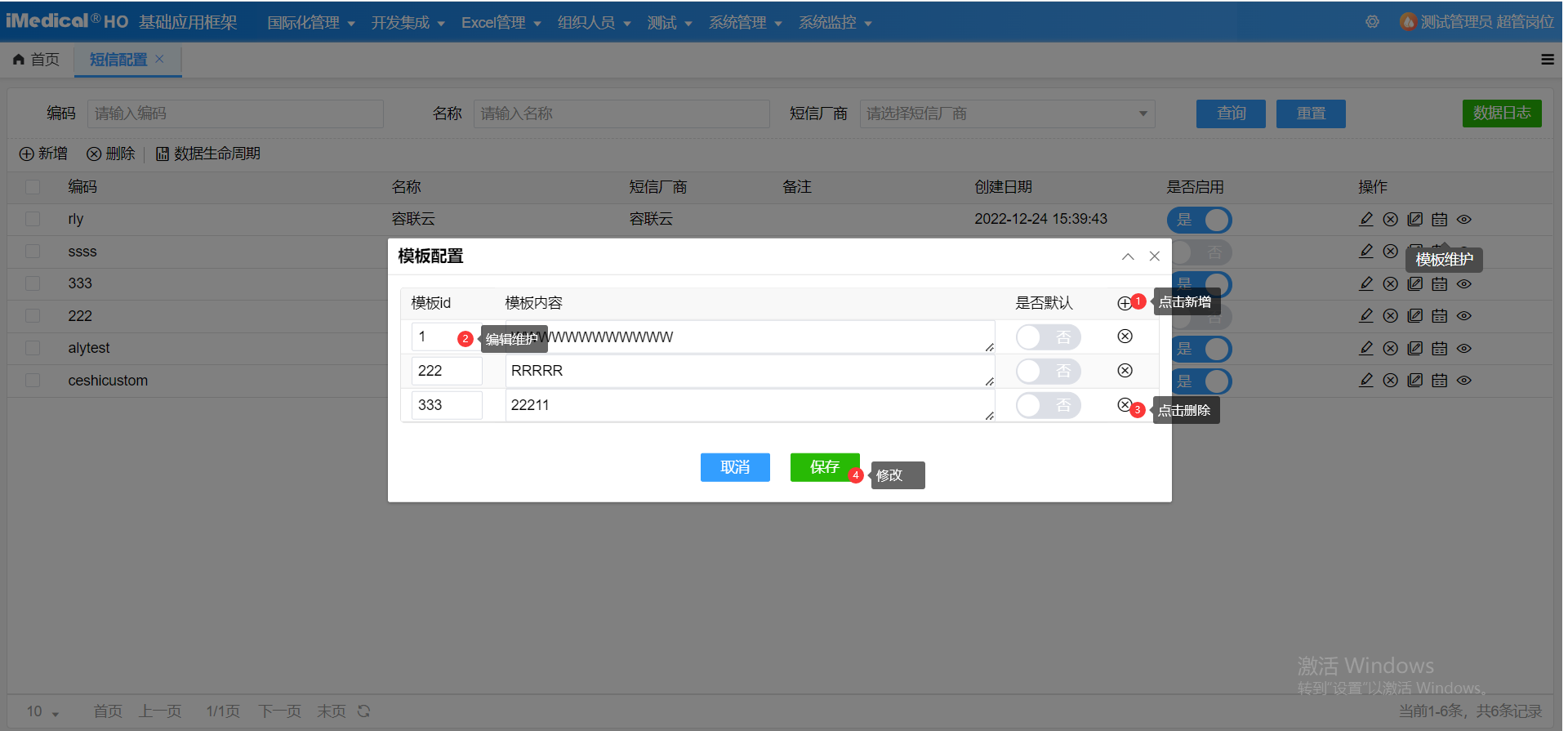Check the checkbox for row ceshicustom
Screen dimensions: 1568x731
click(33, 381)
